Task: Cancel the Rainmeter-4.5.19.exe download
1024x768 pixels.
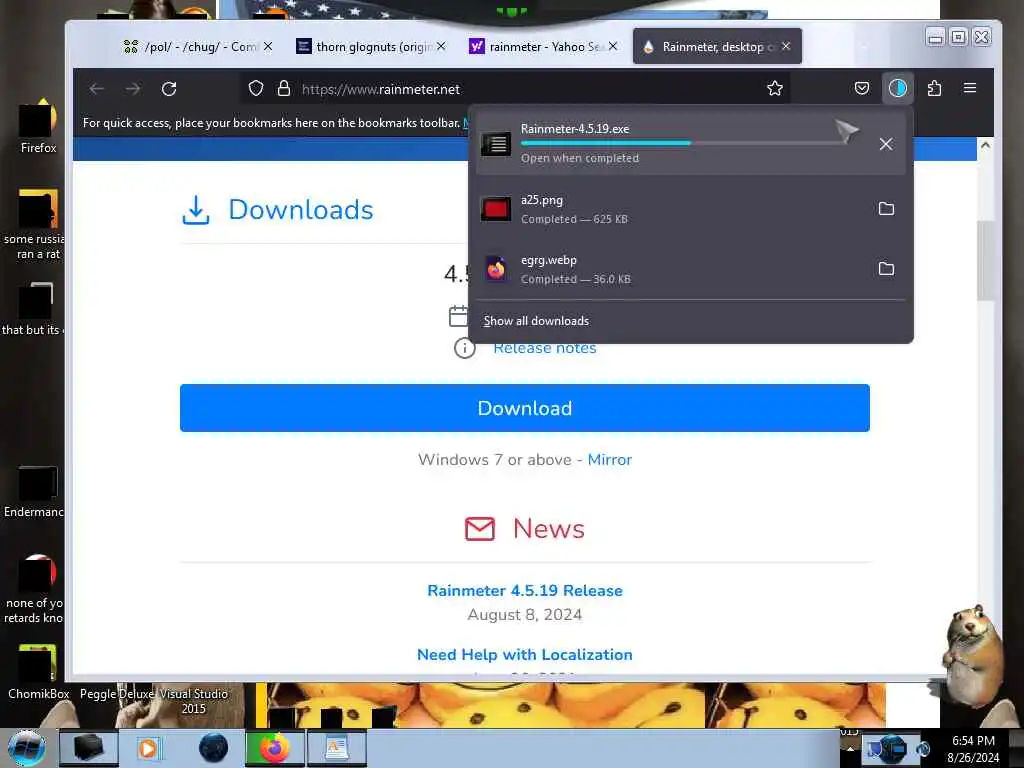Action: (886, 144)
